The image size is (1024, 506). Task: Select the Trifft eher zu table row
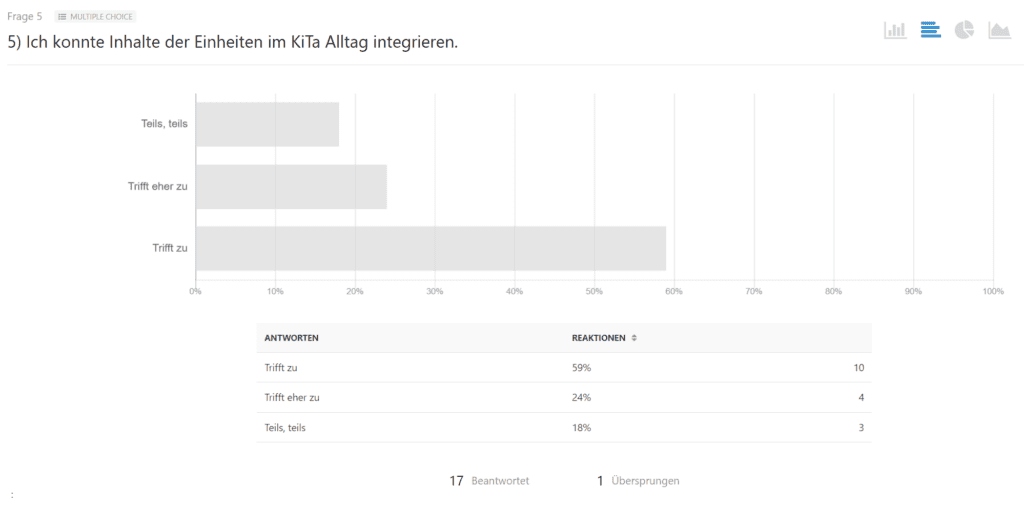click(x=564, y=398)
